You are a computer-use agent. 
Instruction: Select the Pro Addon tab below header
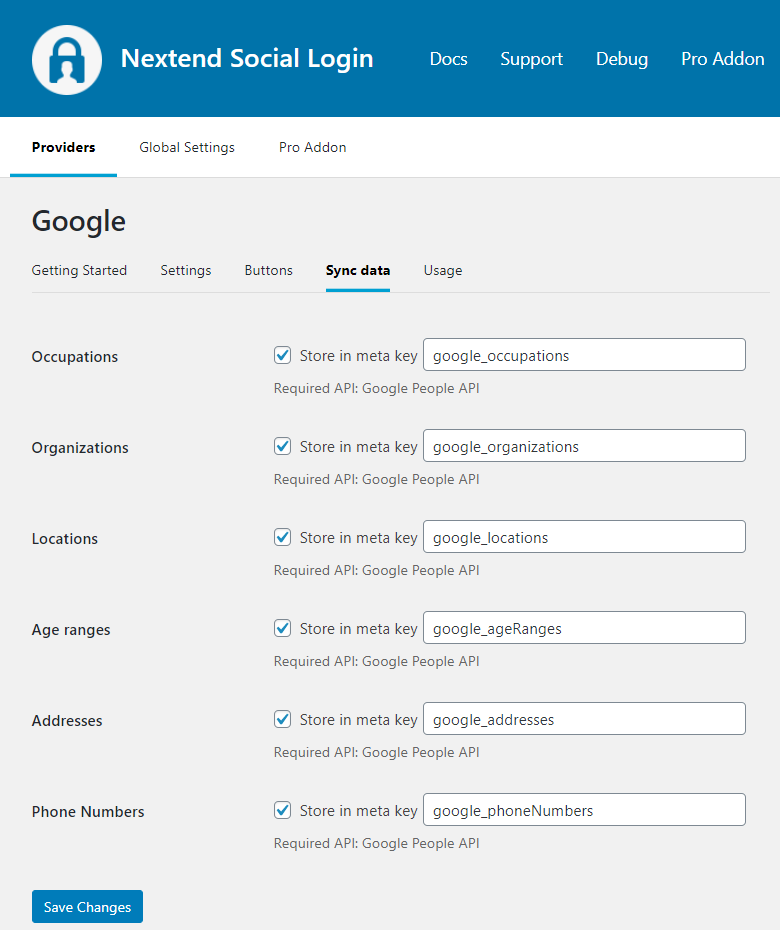tap(312, 147)
